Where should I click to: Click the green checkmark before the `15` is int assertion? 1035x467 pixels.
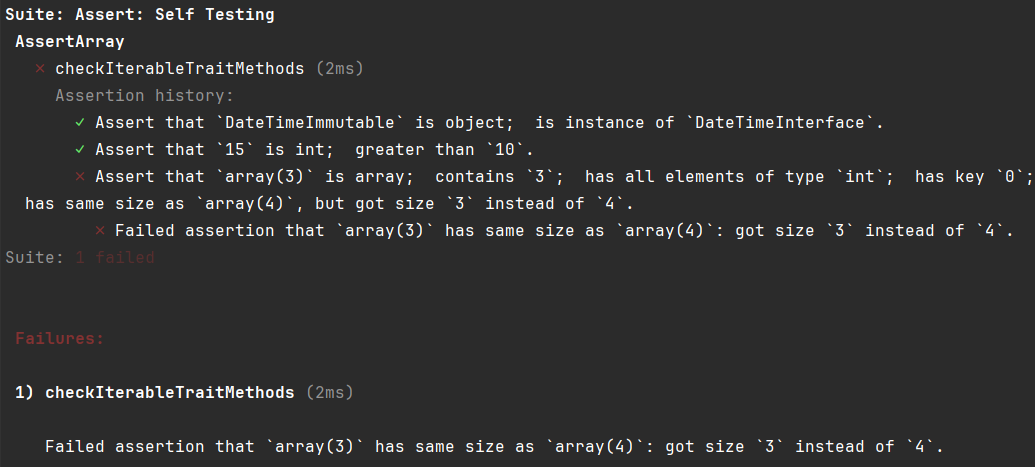click(x=79, y=150)
